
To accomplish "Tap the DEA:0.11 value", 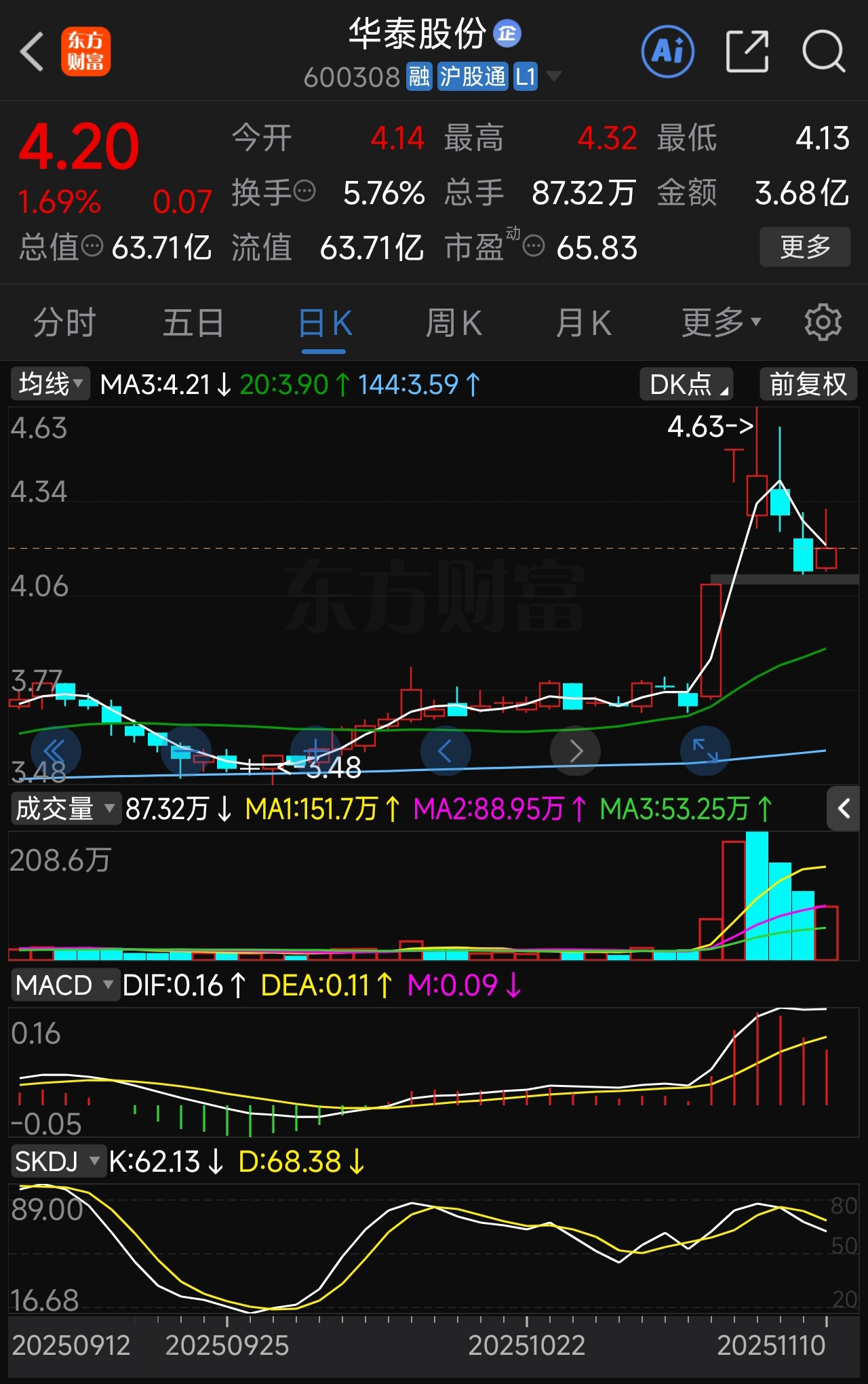I will 326,985.
